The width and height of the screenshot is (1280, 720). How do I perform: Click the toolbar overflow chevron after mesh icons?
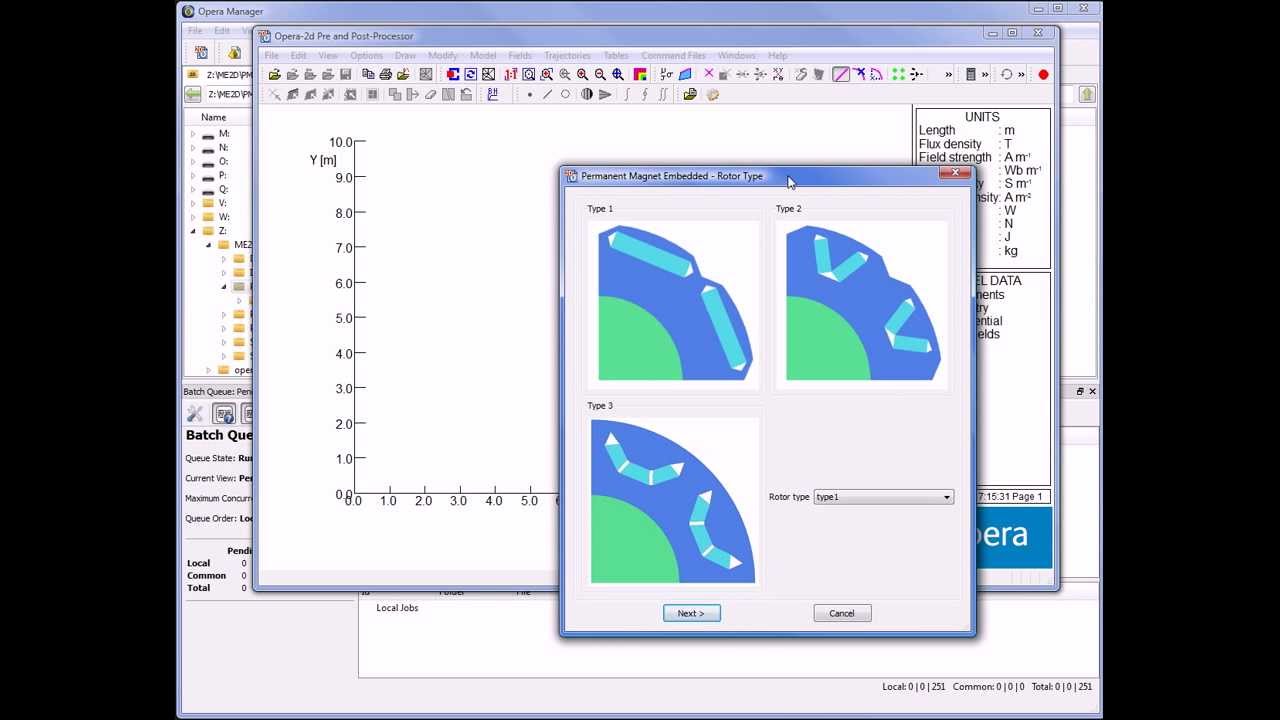(948, 74)
